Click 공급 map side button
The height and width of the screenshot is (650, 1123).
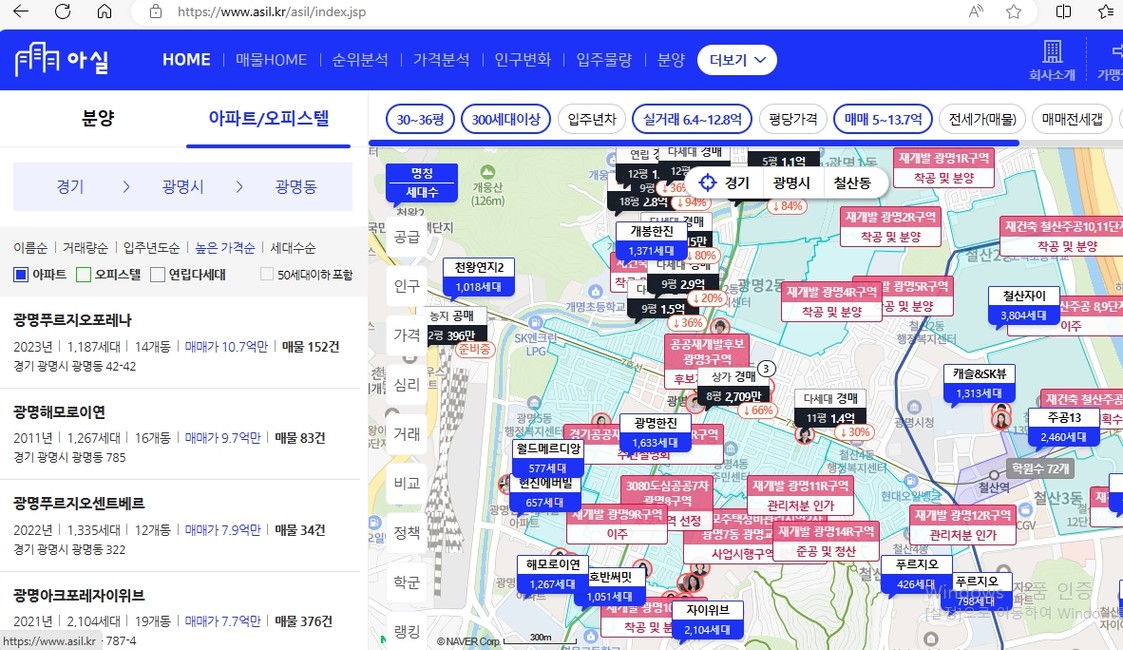point(407,237)
